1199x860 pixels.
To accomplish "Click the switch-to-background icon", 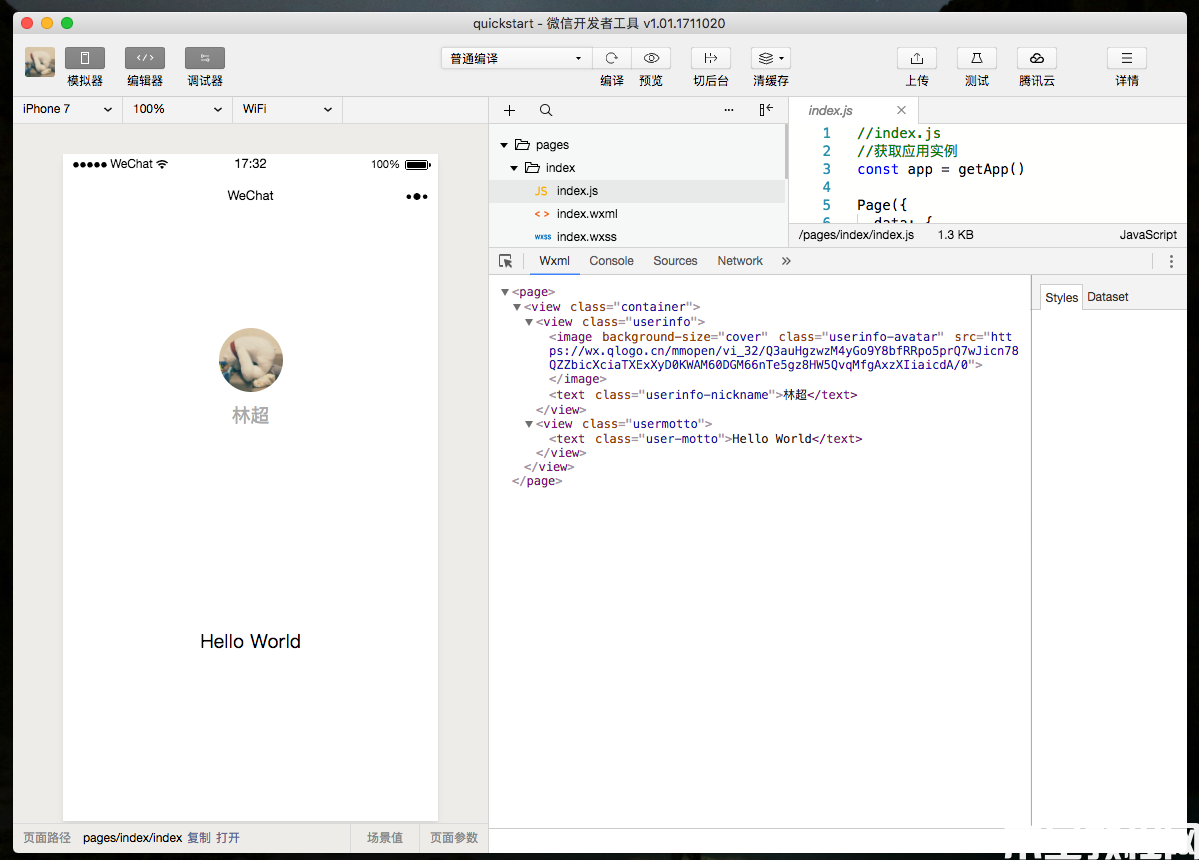I will tap(710, 58).
